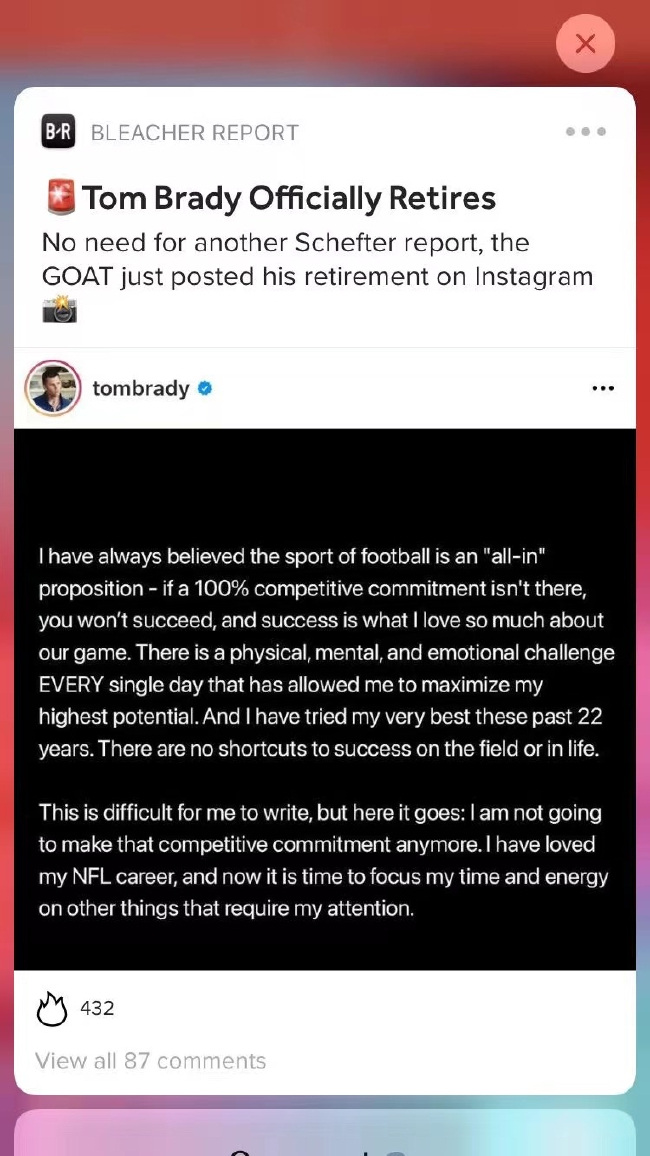Toggle the fire reaction icon
The image size is (650, 1156).
point(51,1009)
